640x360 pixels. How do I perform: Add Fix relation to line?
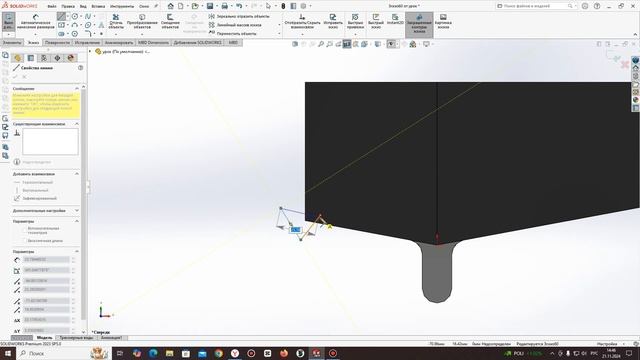pyautogui.click(x=35, y=198)
